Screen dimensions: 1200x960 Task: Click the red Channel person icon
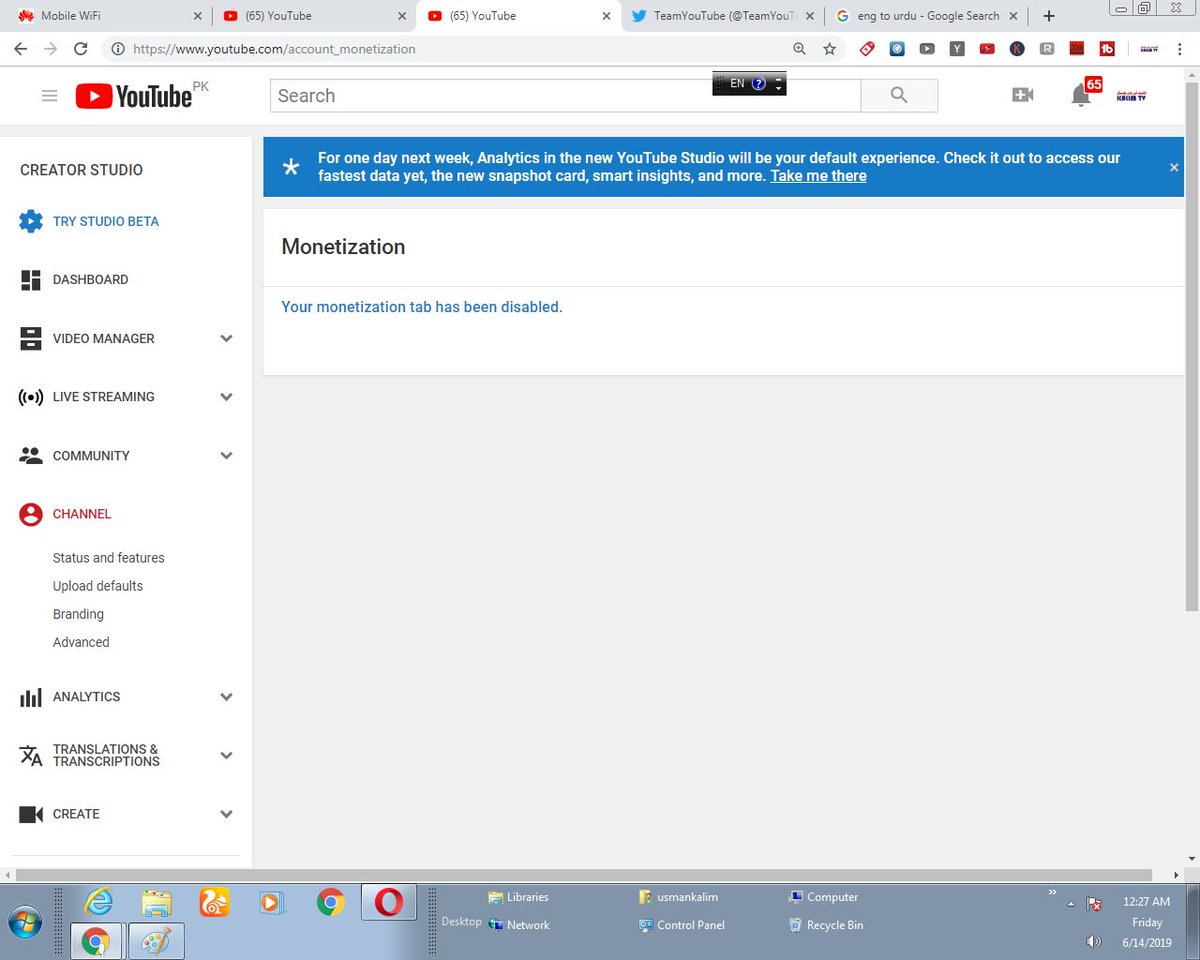coord(31,514)
